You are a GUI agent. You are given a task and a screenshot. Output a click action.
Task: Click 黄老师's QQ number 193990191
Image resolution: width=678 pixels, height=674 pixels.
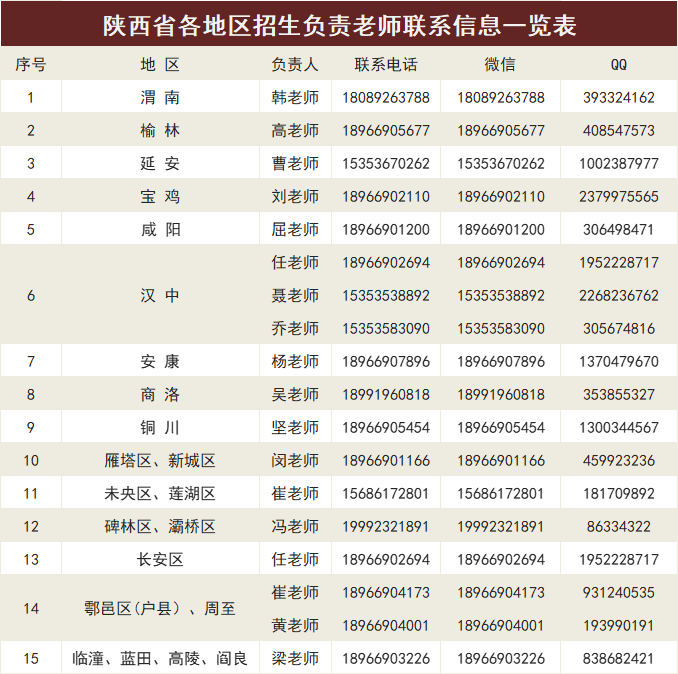(619, 626)
